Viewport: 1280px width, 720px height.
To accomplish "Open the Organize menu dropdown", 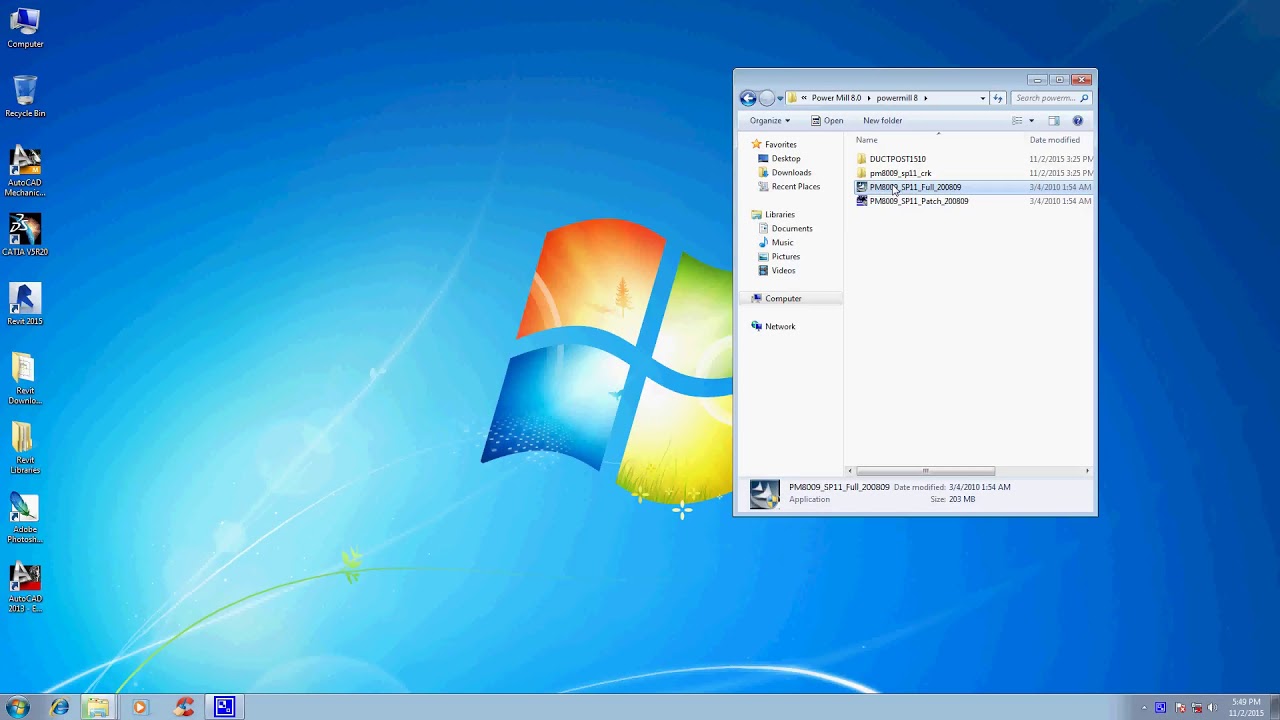I will click(x=770, y=121).
